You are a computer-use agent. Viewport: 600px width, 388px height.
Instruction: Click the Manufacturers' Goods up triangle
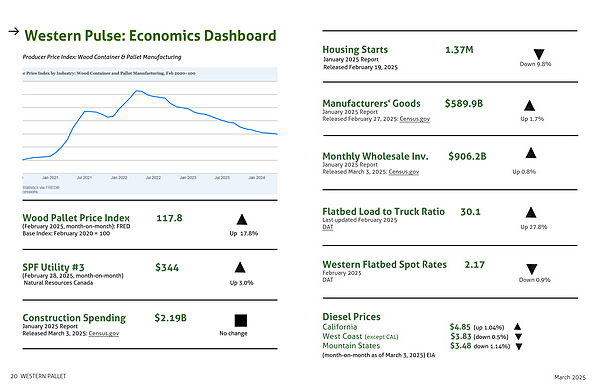coord(529,105)
